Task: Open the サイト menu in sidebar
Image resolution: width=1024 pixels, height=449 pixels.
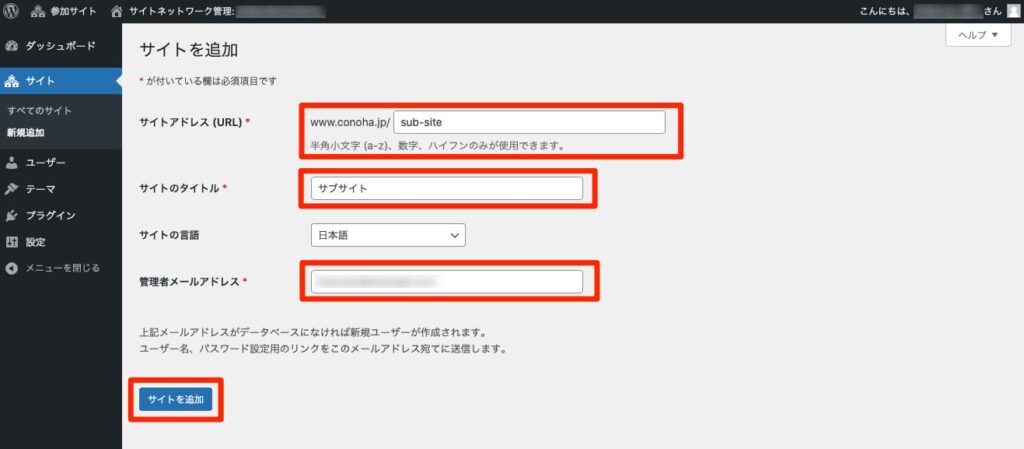Action: (x=40, y=81)
